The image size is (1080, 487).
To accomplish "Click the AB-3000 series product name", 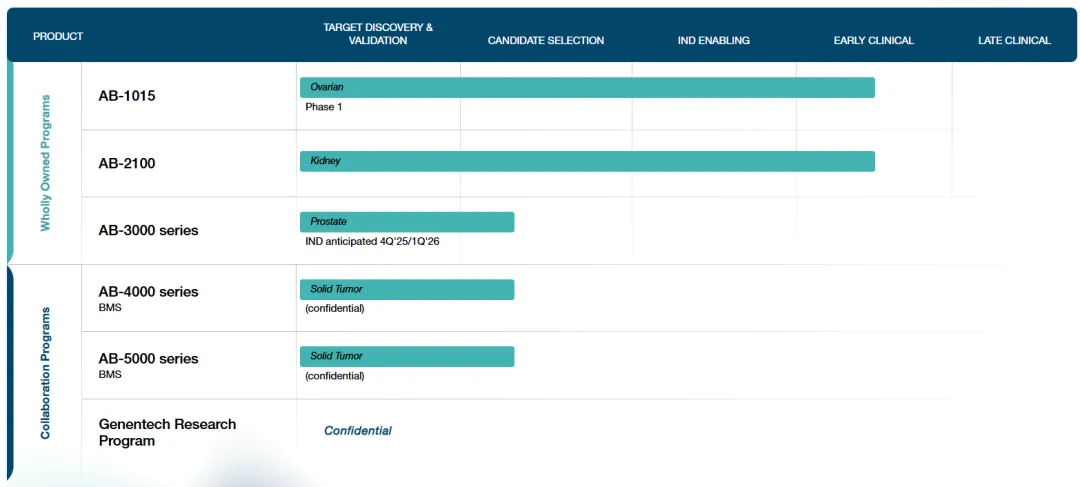I will click(x=148, y=230).
